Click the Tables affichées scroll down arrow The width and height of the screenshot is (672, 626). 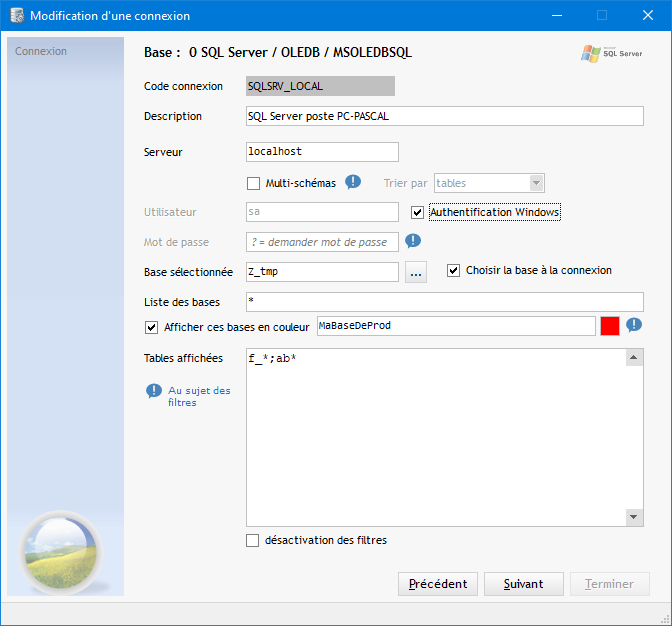(x=634, y=517)
